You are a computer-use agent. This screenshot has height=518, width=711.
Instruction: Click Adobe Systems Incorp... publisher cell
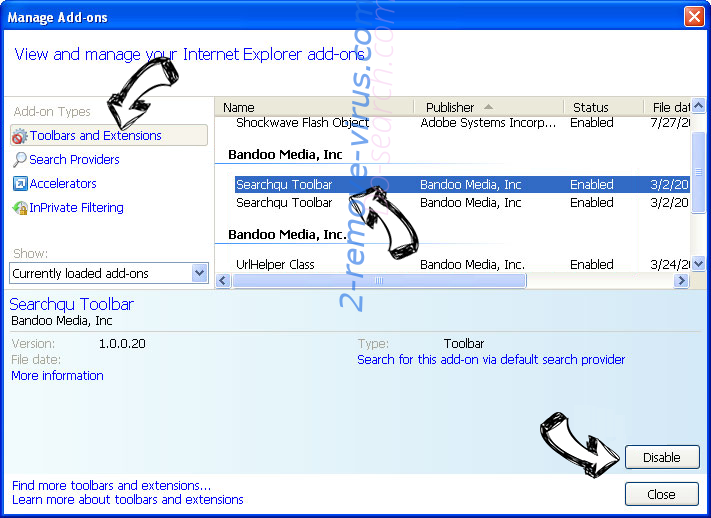pyautogui.click(x=488, y=123)
